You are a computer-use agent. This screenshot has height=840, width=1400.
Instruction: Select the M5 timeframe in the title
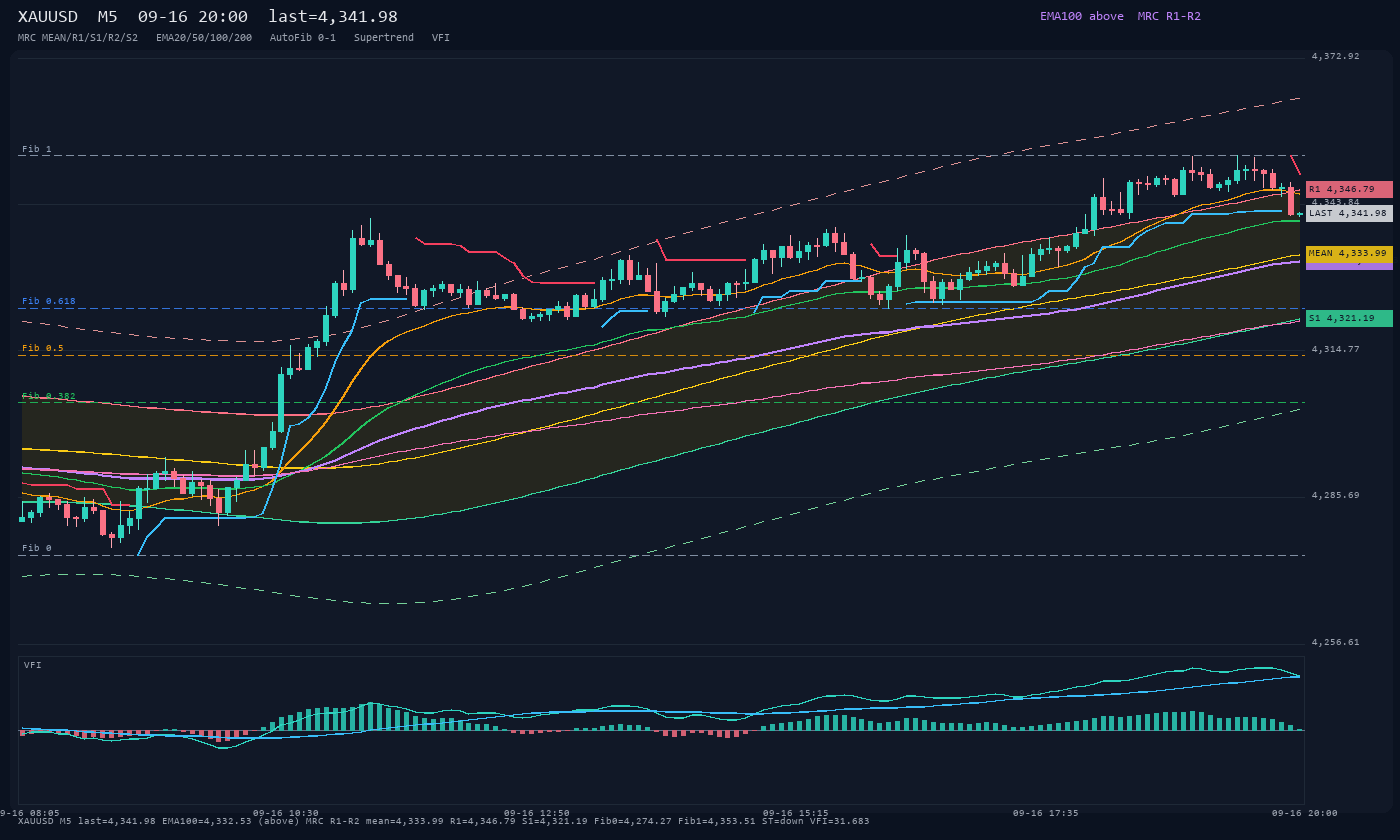coord(108,16)
